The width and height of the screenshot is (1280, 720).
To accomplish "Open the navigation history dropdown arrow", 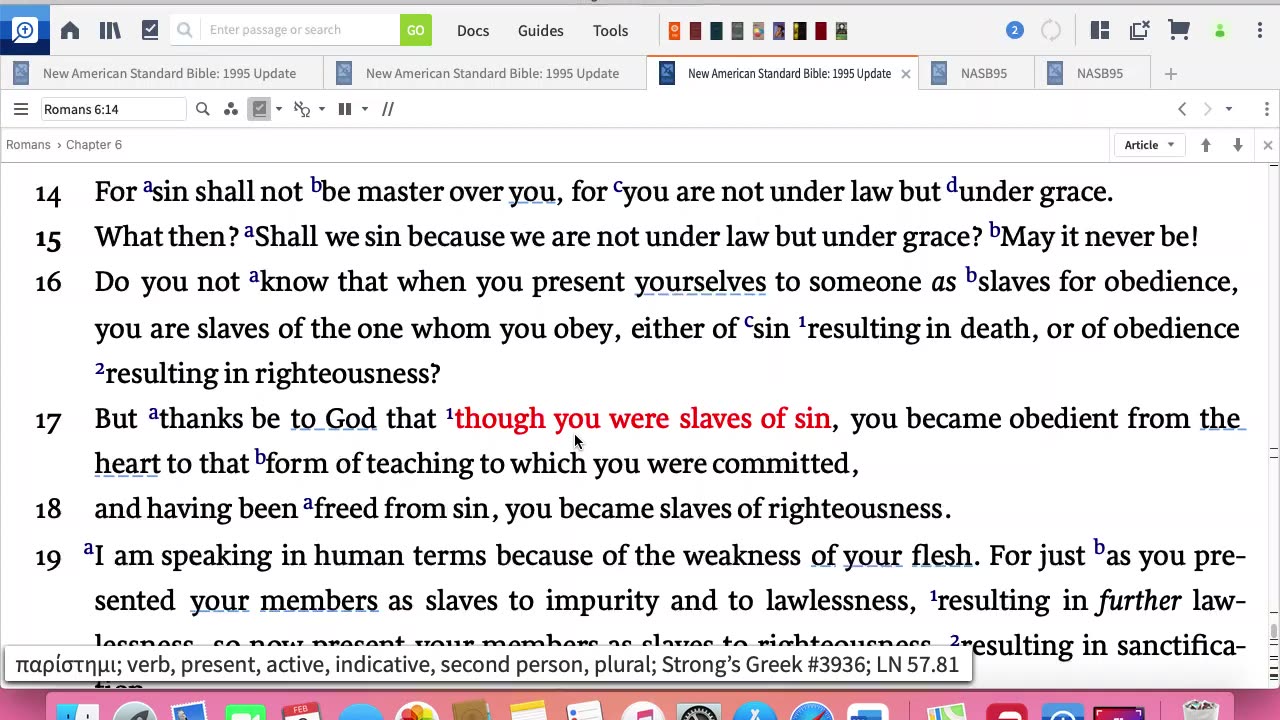I will click(1229, 109).
